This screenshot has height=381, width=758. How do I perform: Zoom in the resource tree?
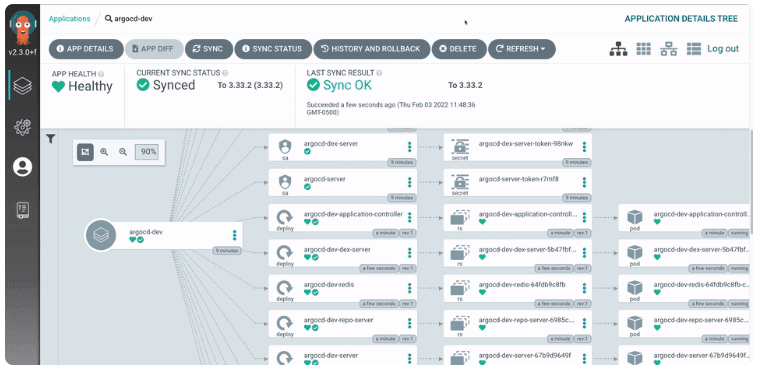(x=104, y=152)
